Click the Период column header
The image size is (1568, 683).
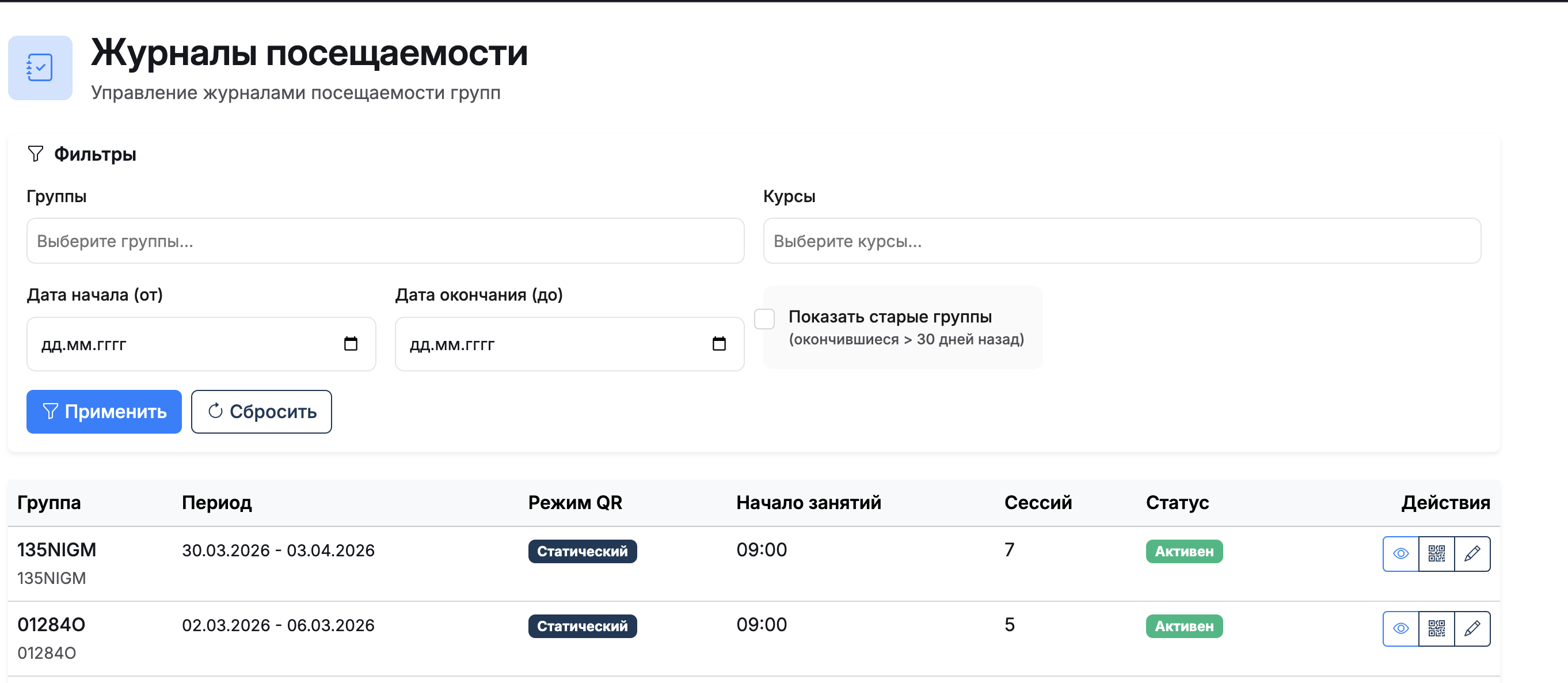coord(216,503)
